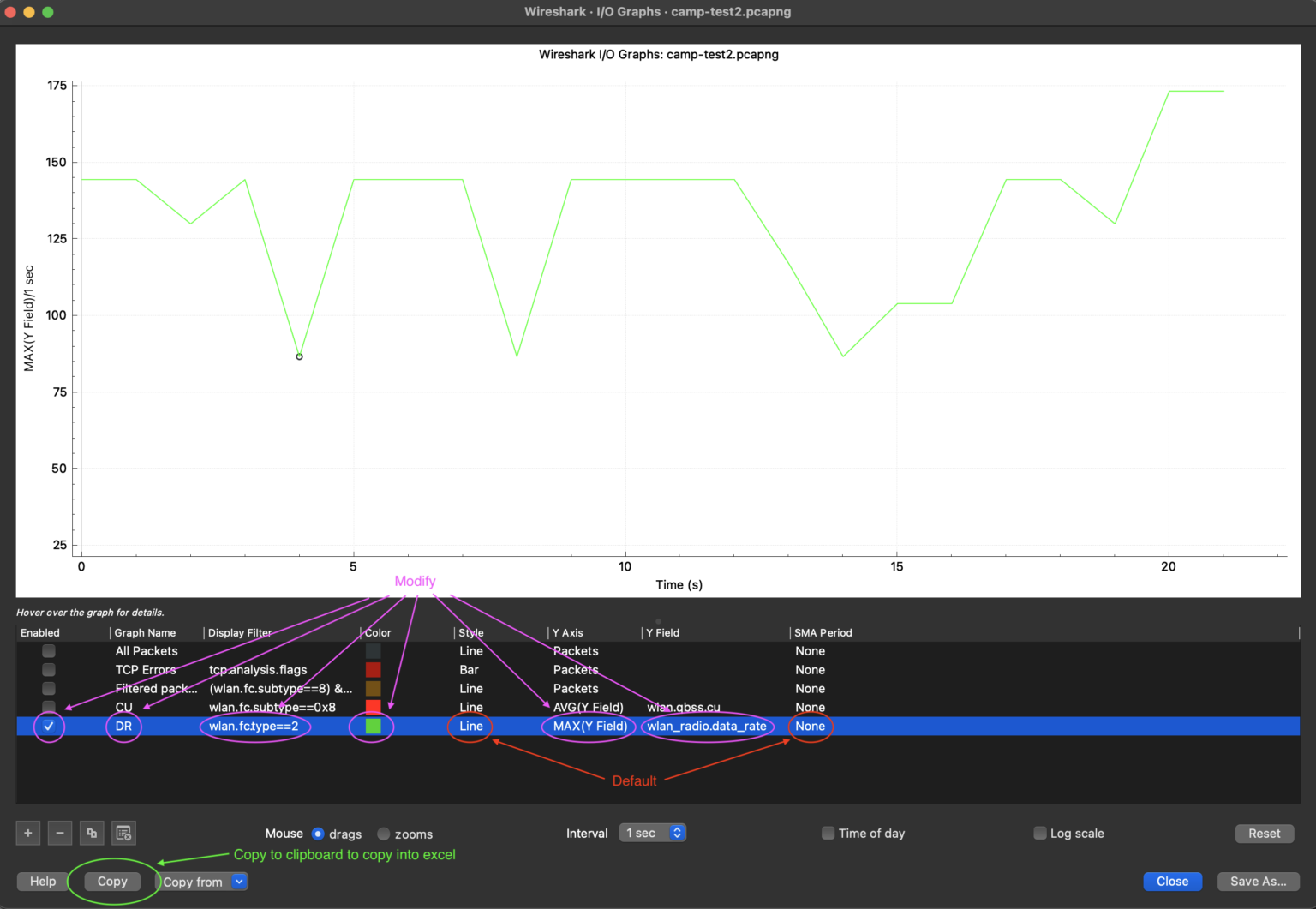Enable the All Packets graph checkbox

coord(49,650)
